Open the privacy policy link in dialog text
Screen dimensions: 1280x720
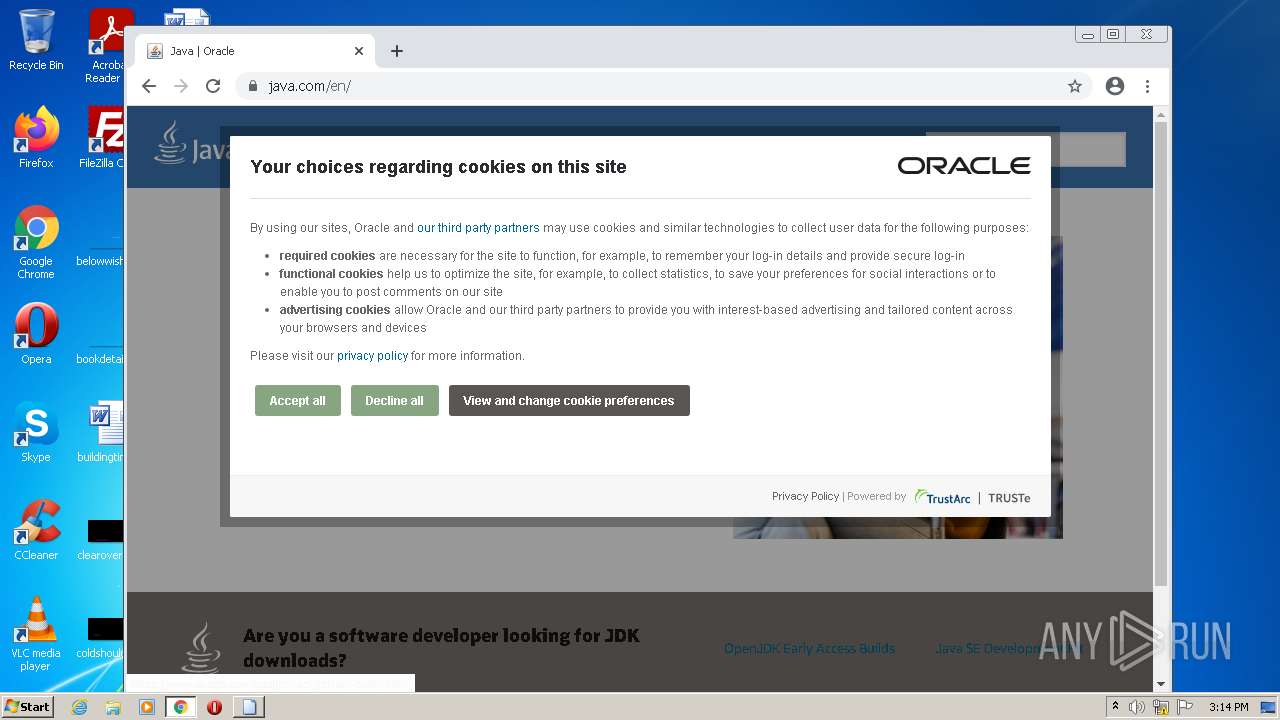pyautogui.click(x=372, y=356)
